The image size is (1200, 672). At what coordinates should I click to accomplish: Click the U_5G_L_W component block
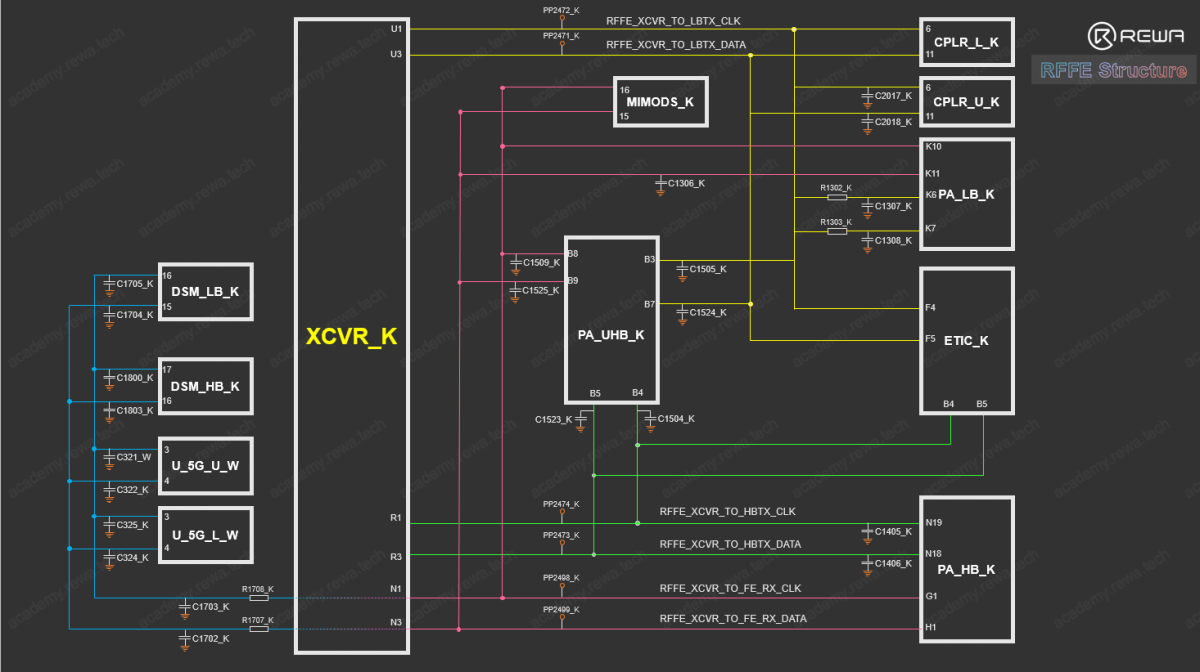tap(206, 535)
